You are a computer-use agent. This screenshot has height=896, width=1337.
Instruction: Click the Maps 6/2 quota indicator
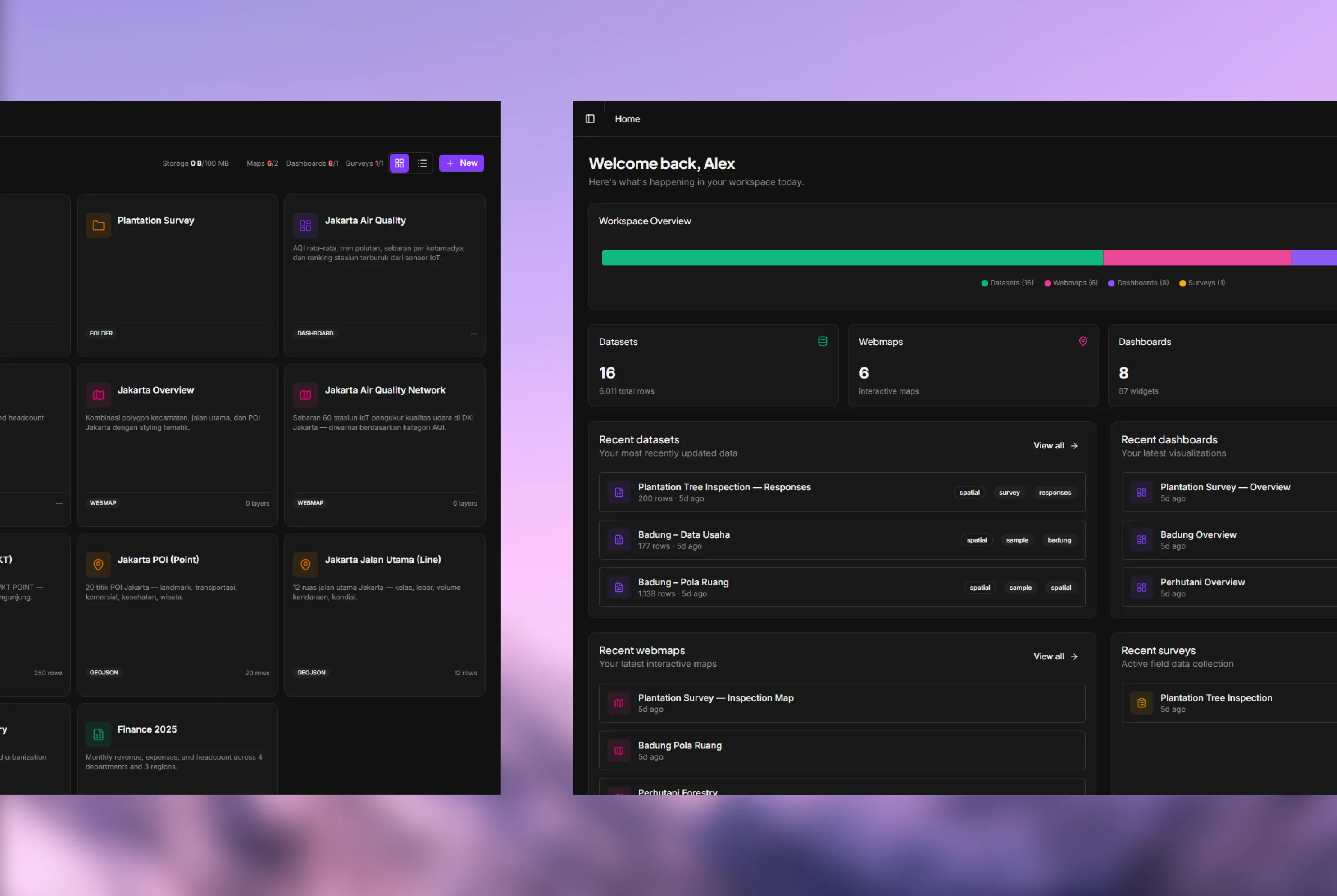262,163
